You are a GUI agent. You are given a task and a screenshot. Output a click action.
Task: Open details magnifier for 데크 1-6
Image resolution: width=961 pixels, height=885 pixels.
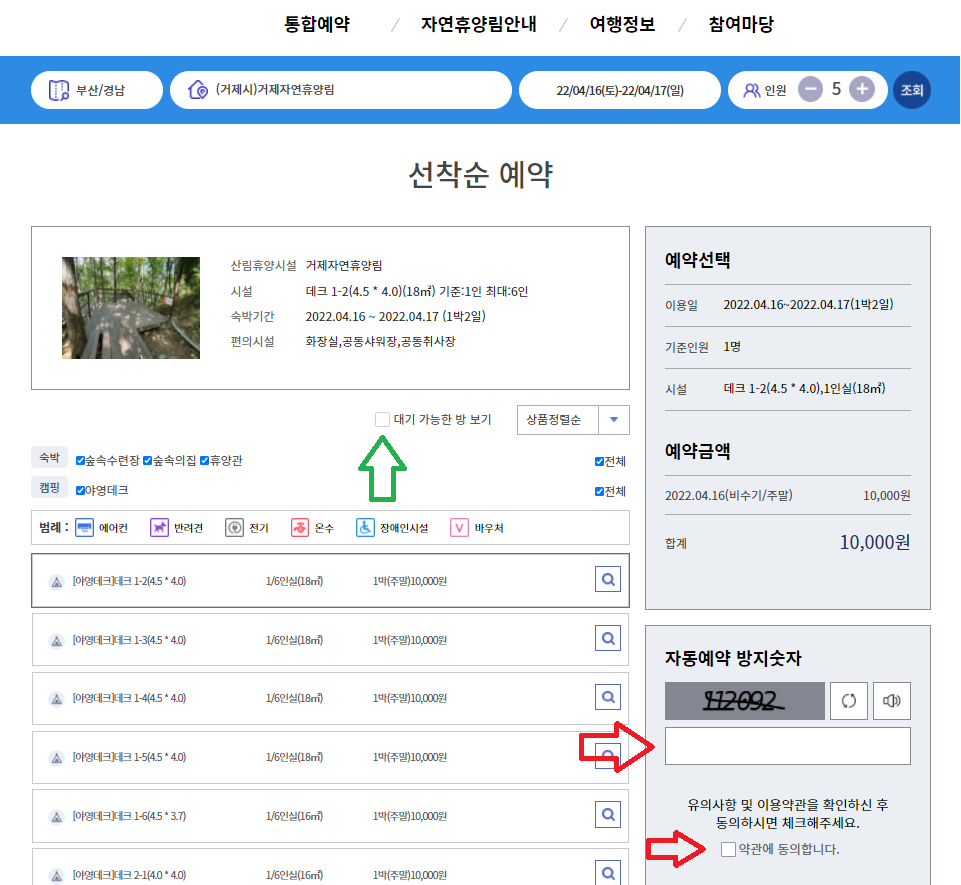(608, 815)
